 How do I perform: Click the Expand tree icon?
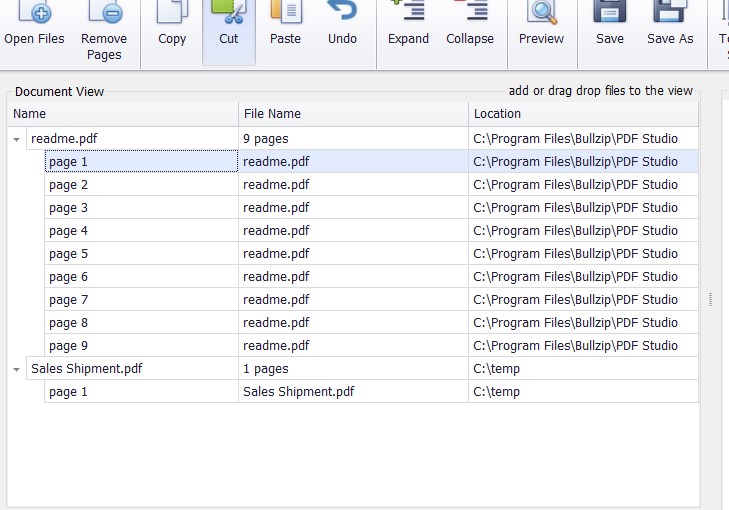tap(408, 14)
